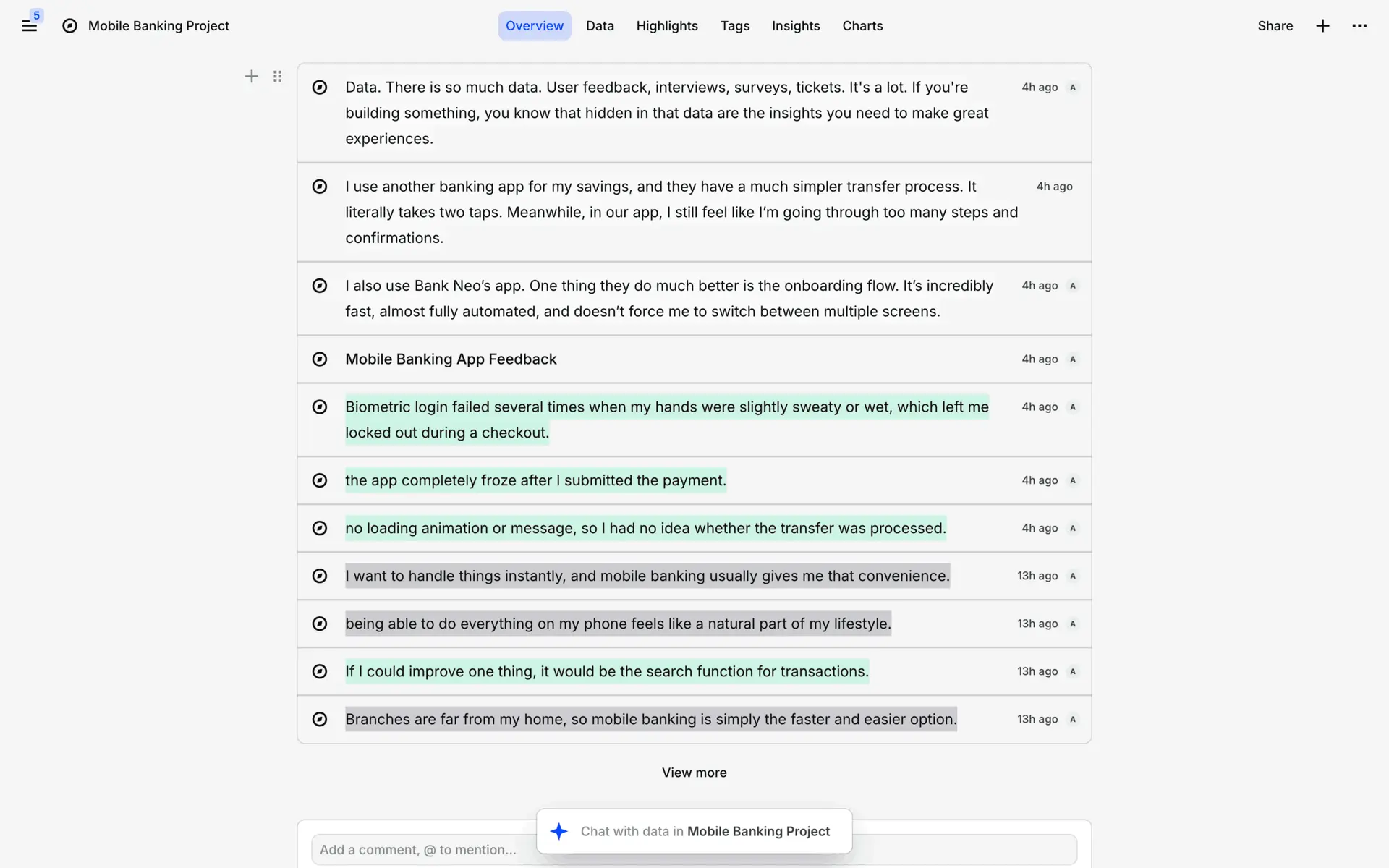Click the Share button
The image size is (1389, 868).
(1275, 26)
